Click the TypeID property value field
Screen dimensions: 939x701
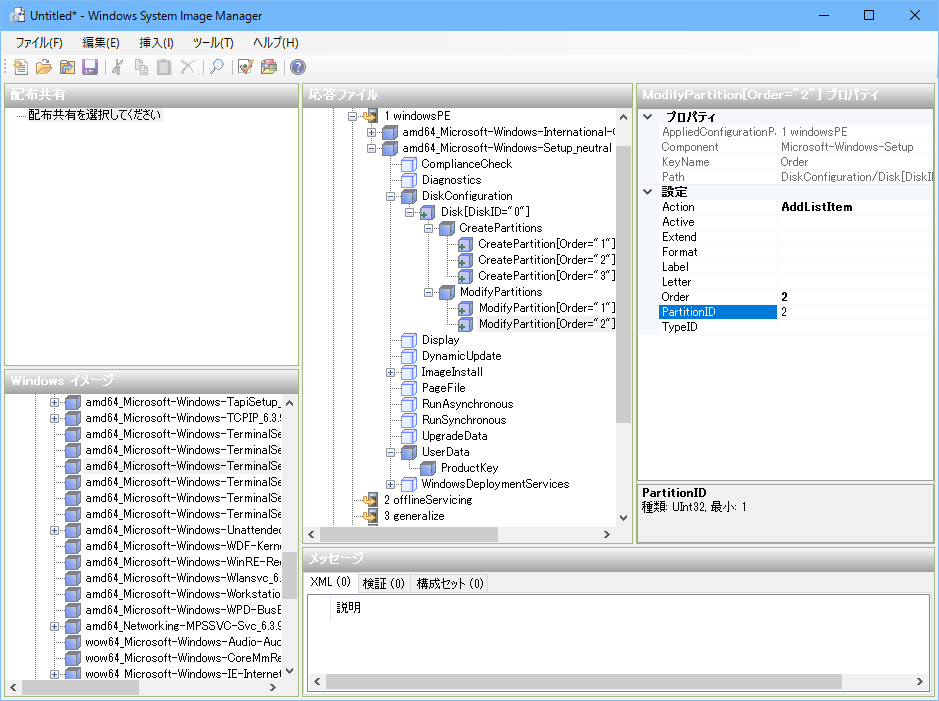855,327
